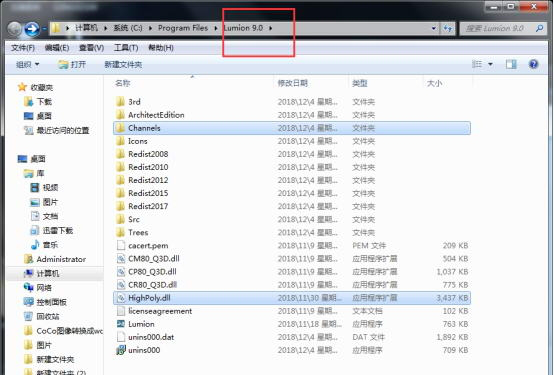The width and height of the screenshot is (554, 390).
Task: Open 迅雷下载 in navigation pane
Action: tap(58, 231)
